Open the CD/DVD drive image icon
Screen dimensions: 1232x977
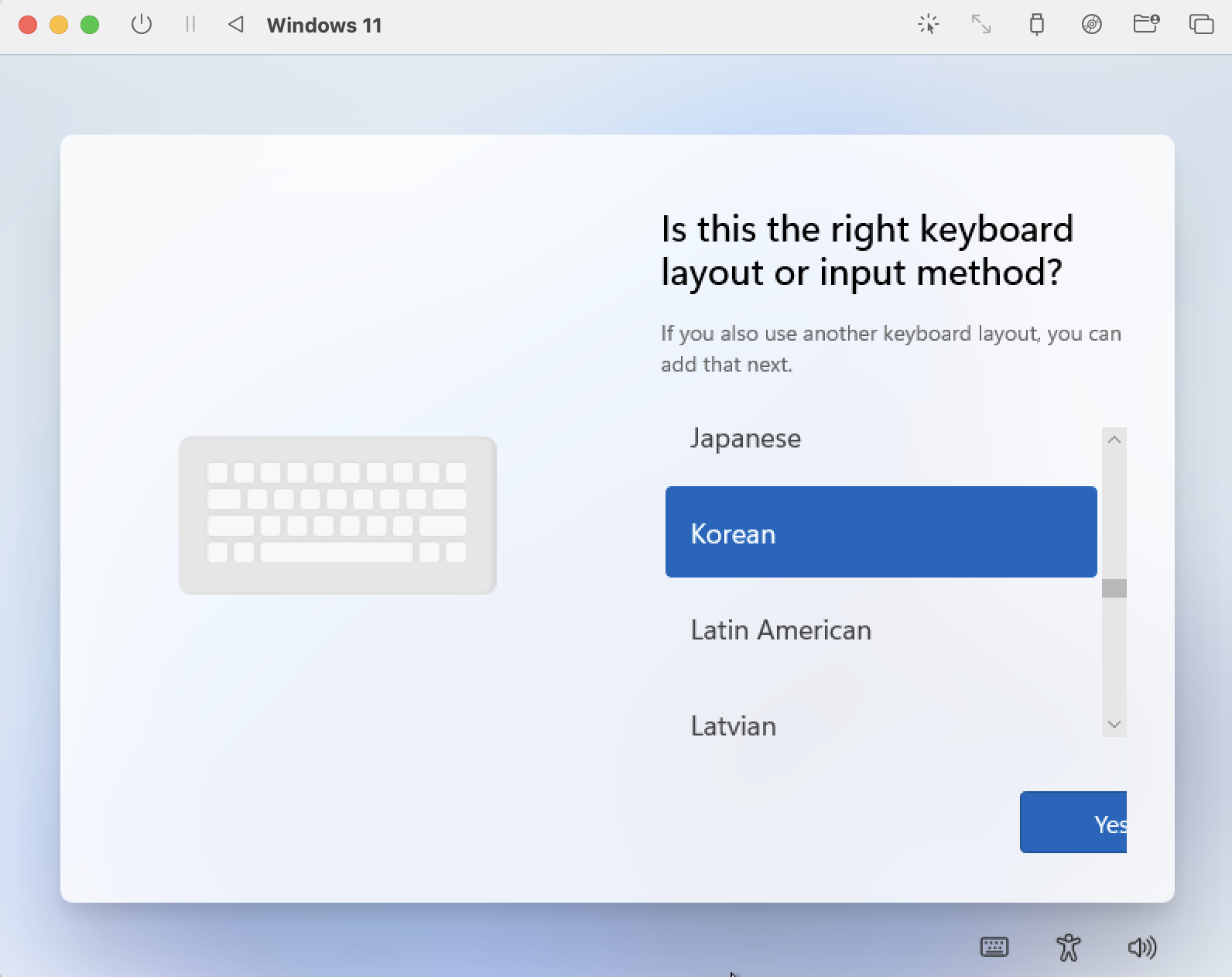(x=1092, y=25)
